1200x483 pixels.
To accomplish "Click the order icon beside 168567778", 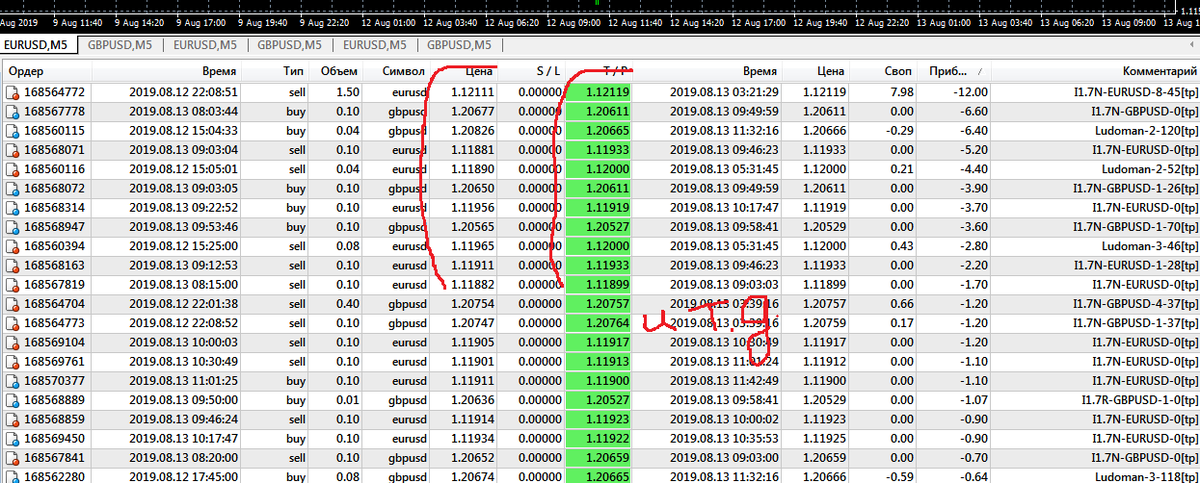I will click(x=12, y=111).
